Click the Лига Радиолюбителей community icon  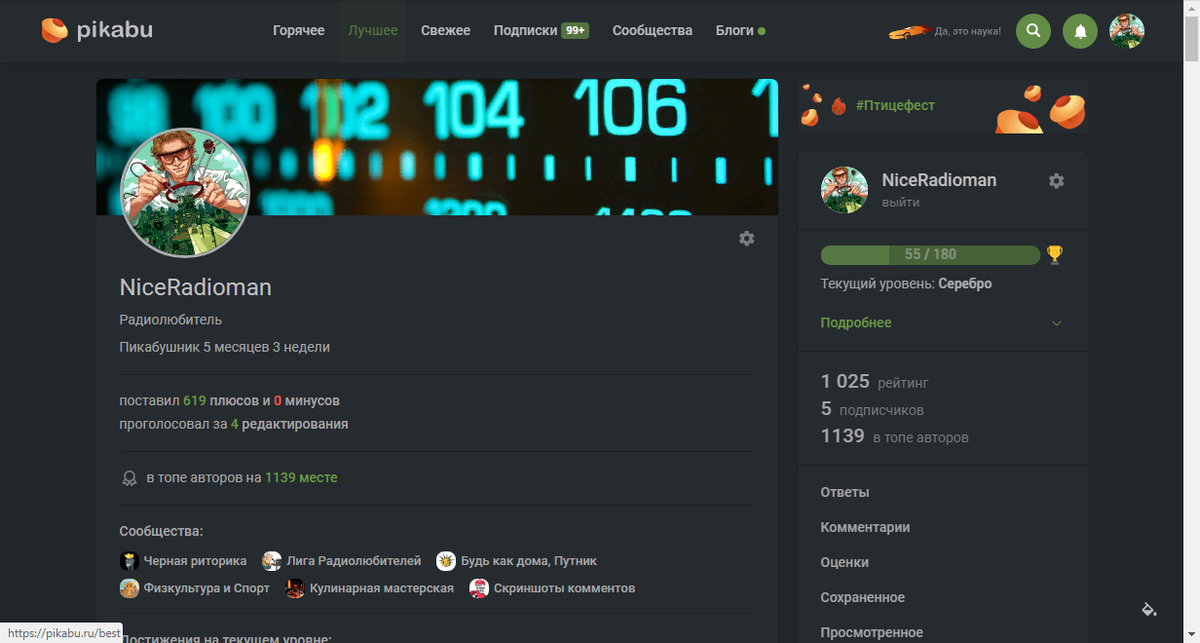(x=272, y=561)
